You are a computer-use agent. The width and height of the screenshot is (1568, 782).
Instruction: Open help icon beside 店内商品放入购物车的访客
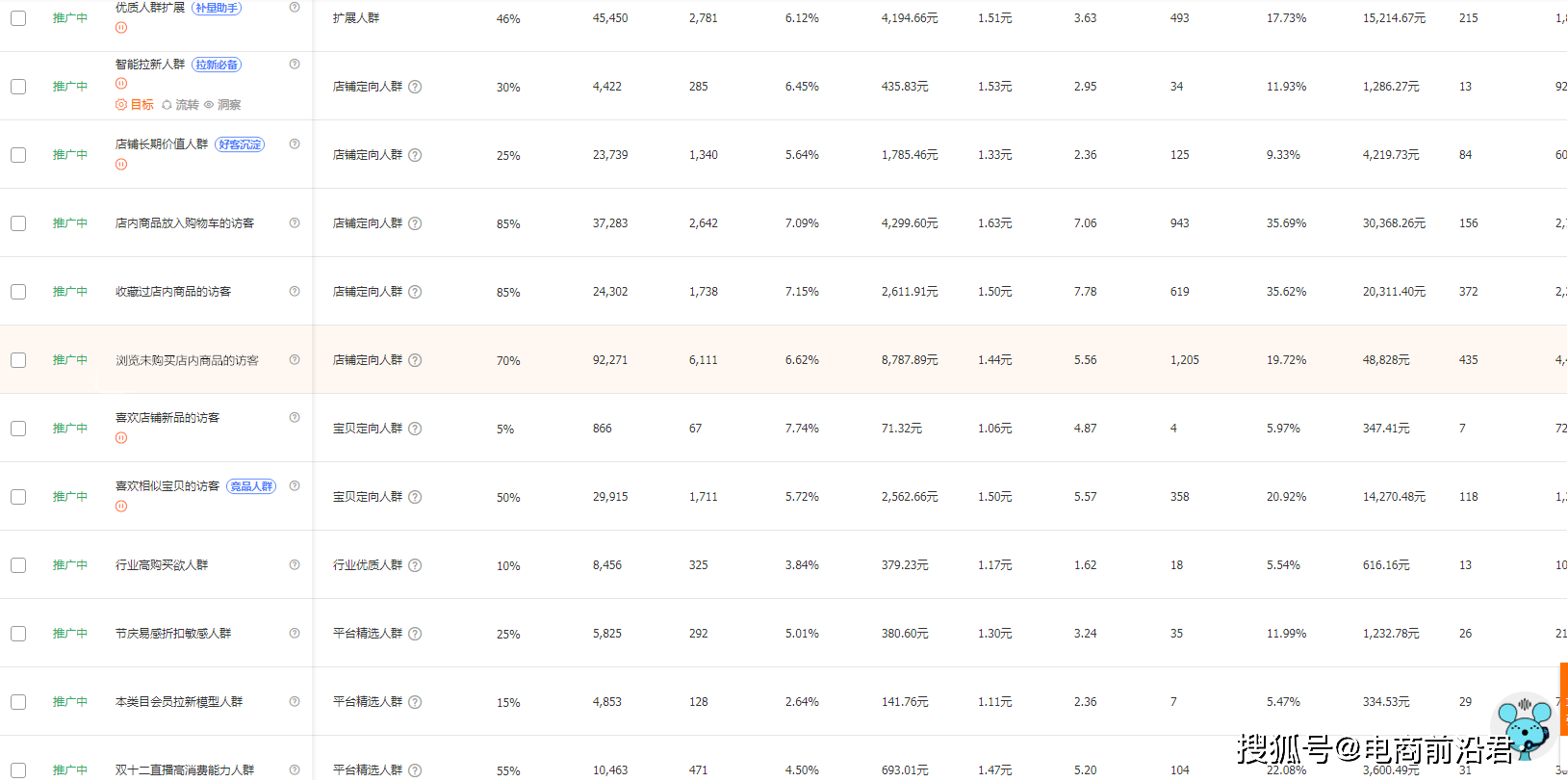(x=295, y=222)
